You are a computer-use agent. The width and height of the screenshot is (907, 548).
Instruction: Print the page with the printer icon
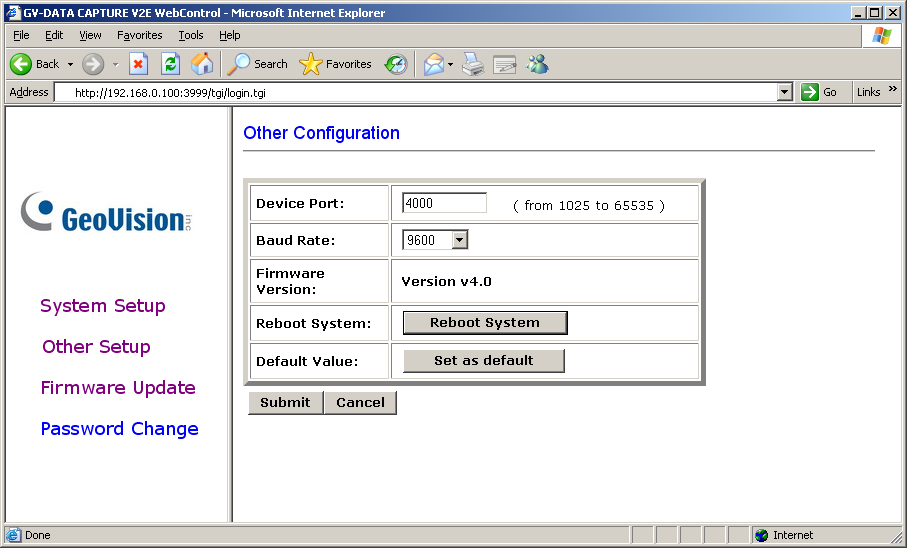473,64
